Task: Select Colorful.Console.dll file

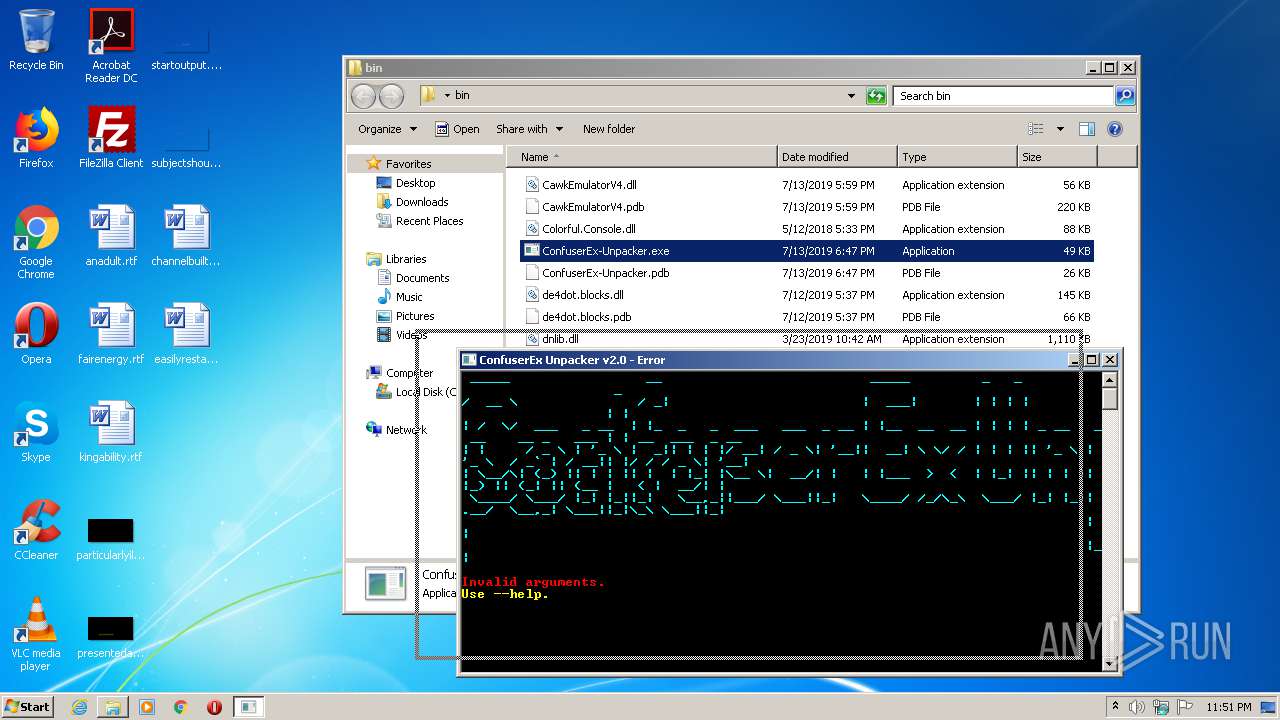Action: click(807, 229)
